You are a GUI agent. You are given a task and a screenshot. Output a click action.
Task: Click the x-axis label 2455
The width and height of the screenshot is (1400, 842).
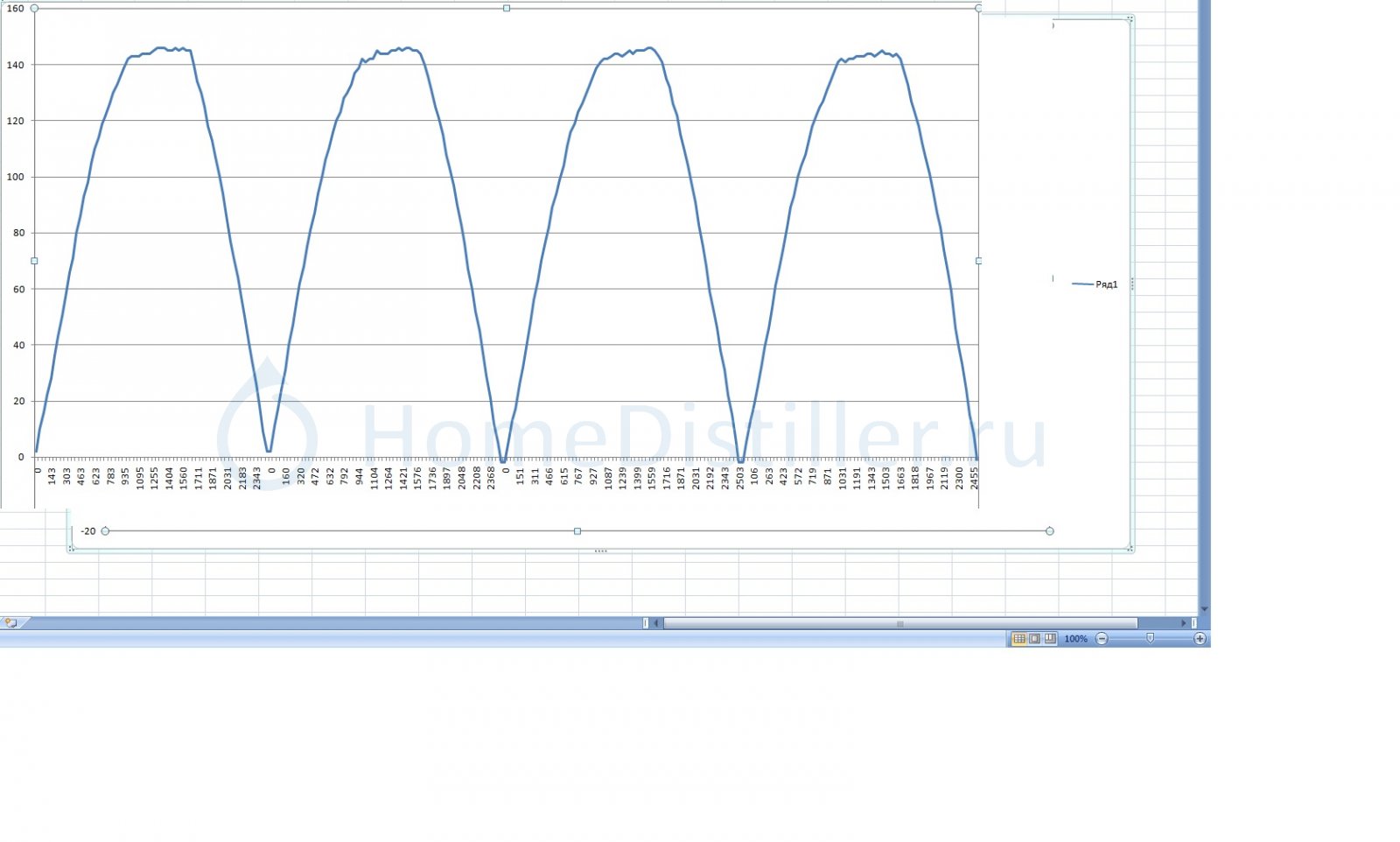pyautogui.click(x=974, y=478)
